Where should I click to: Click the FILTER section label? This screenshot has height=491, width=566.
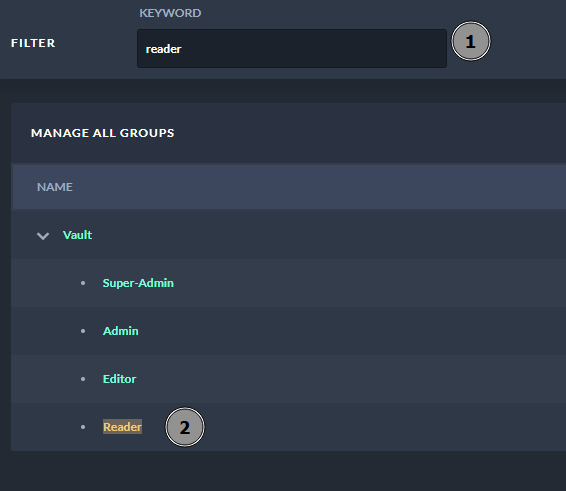click(33, 43)
